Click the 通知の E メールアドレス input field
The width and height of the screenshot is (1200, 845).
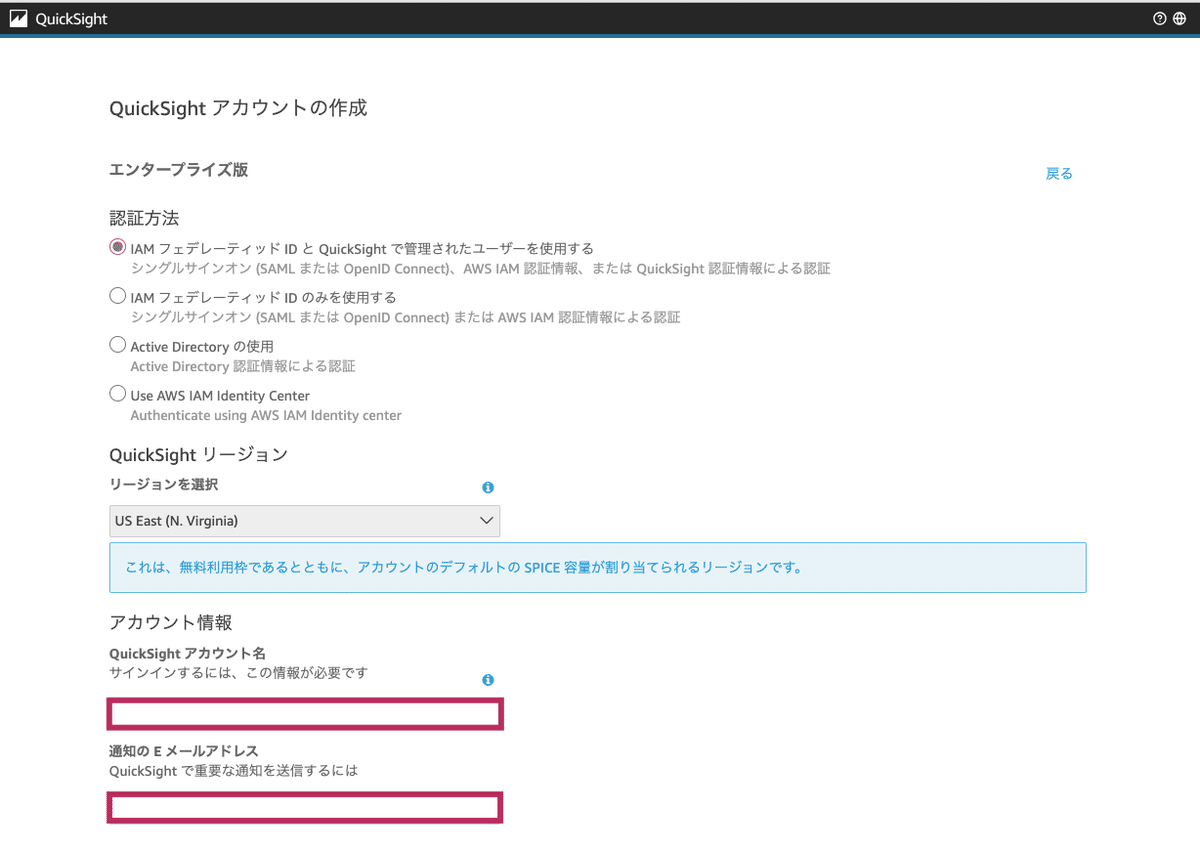click(304, 807)
